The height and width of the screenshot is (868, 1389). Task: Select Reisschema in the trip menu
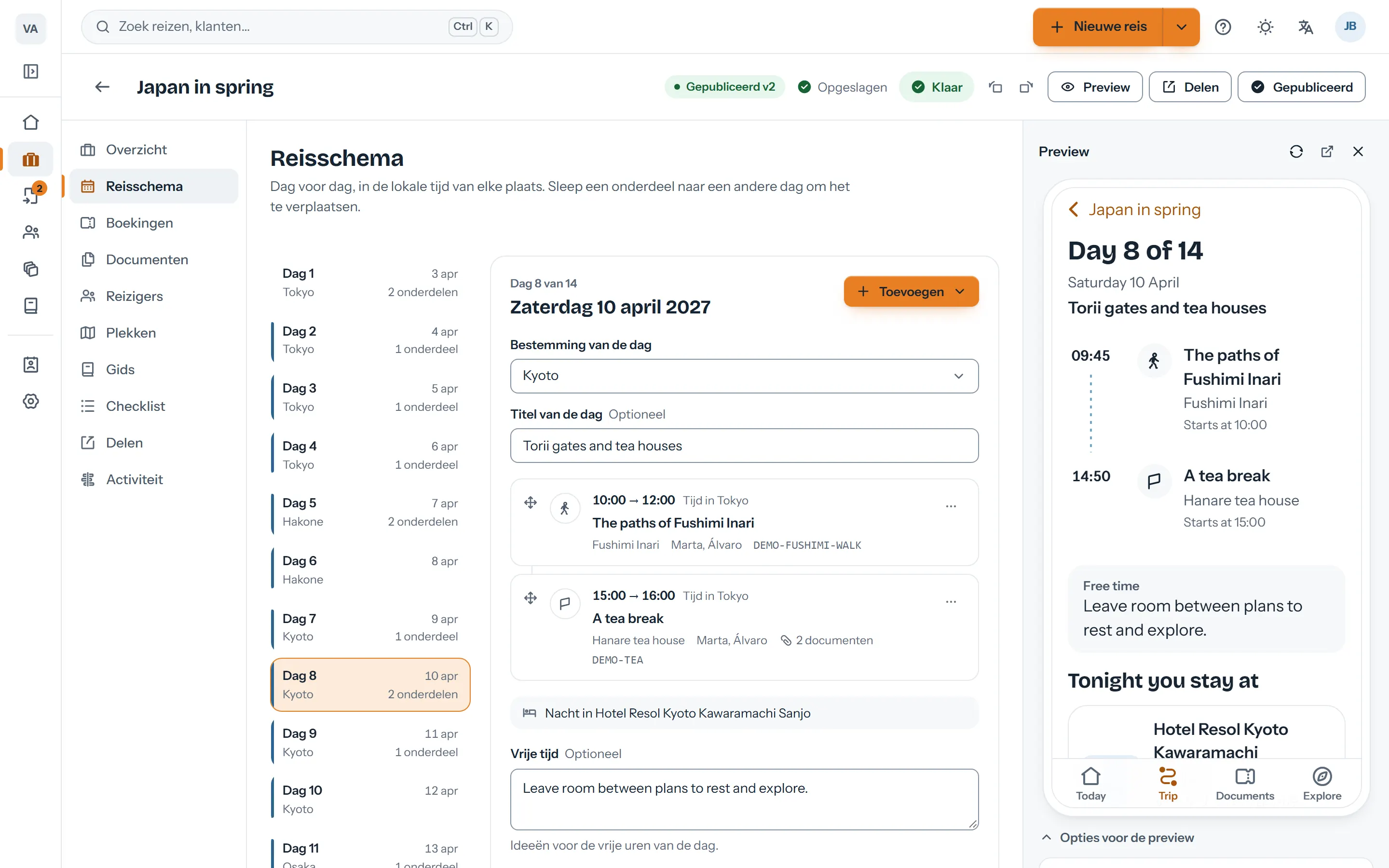coord(153,186)
